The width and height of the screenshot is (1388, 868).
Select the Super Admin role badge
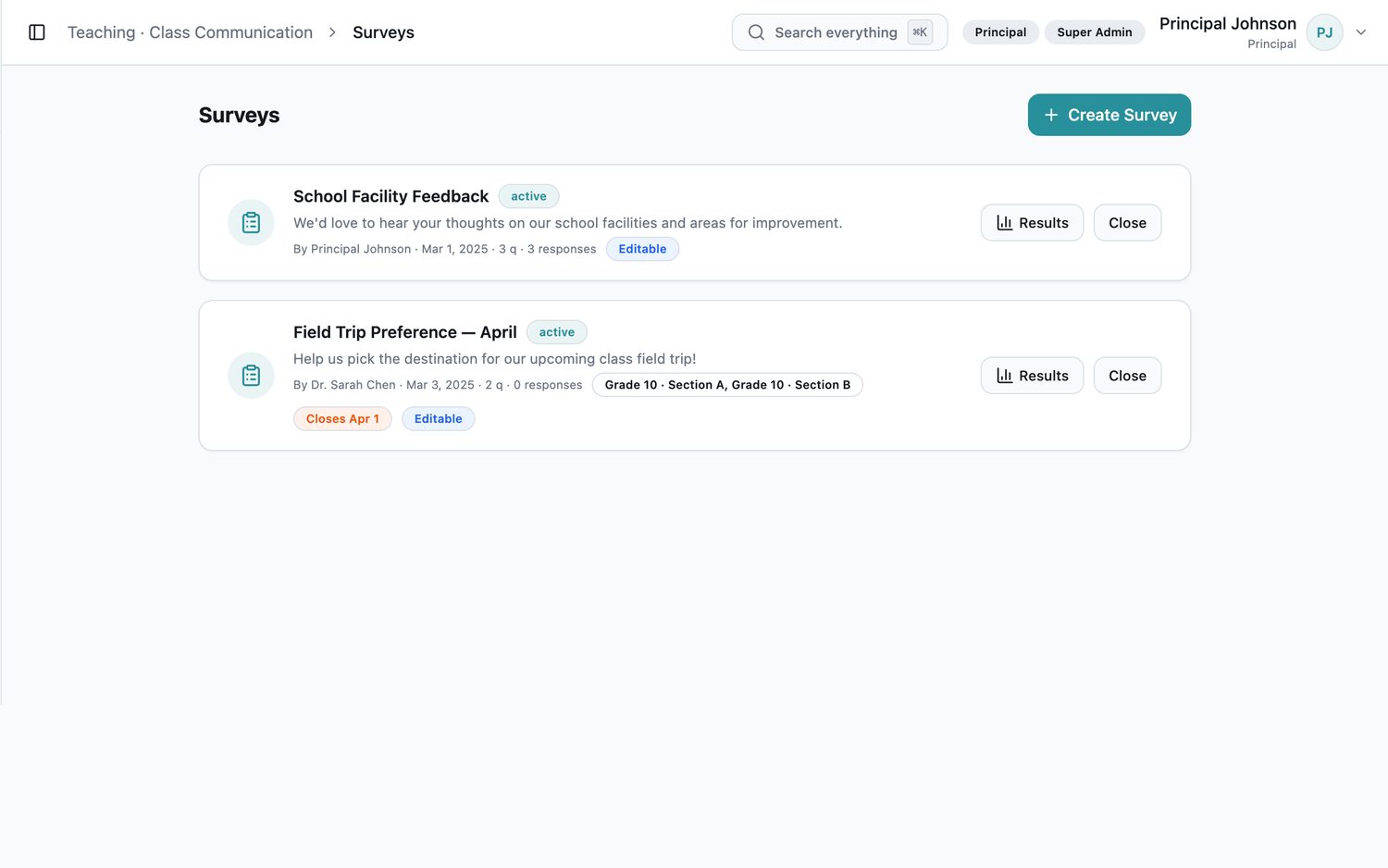pos(1095,32)
